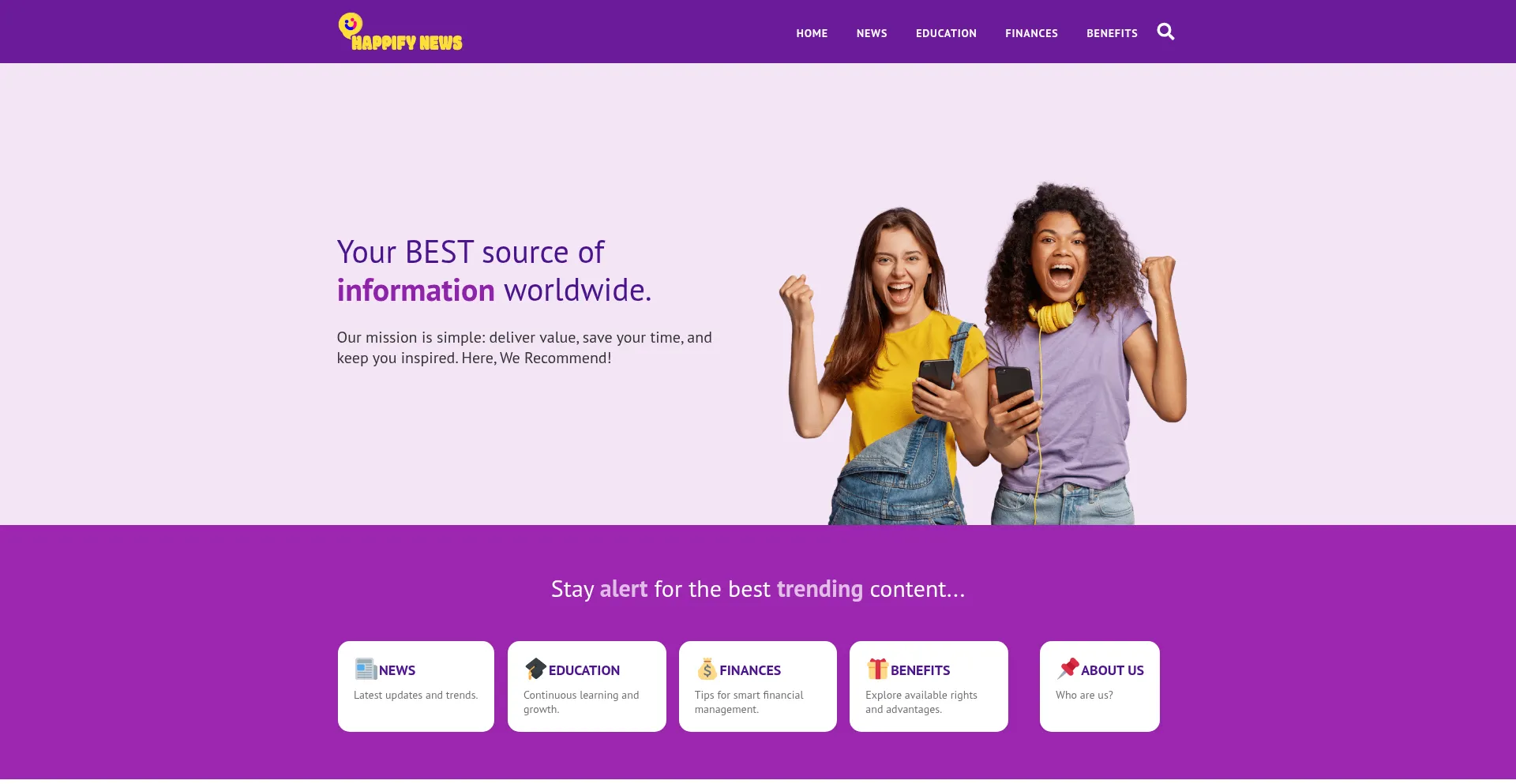Click the money bag Finances icon

pos(707,669)
